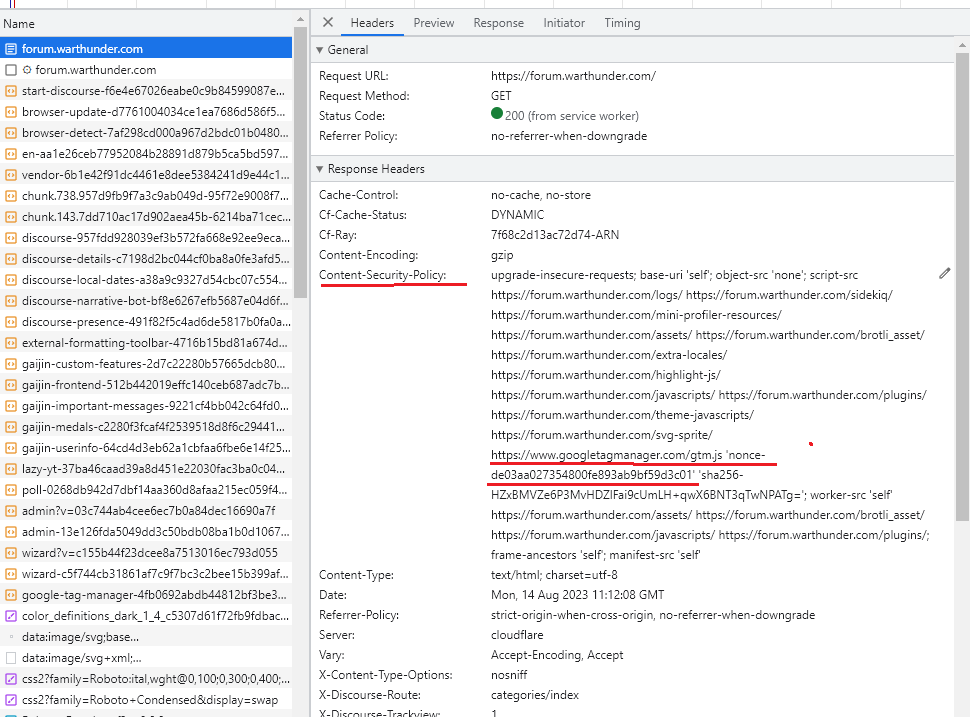Click script icon beside discourse-details file
Screen dimensions: 970x717
point(11,259)
